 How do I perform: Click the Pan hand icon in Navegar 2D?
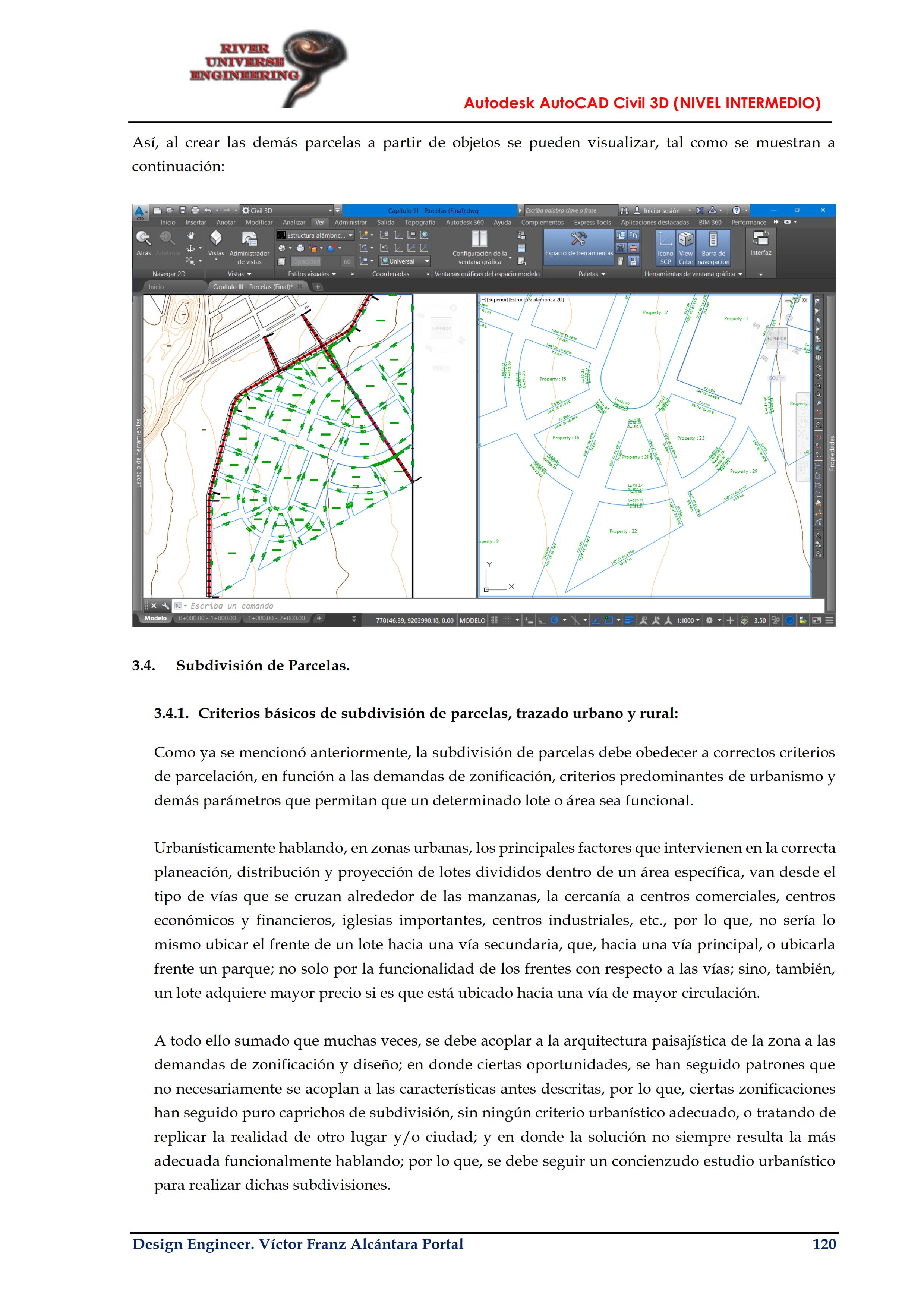tap(191, 235)
